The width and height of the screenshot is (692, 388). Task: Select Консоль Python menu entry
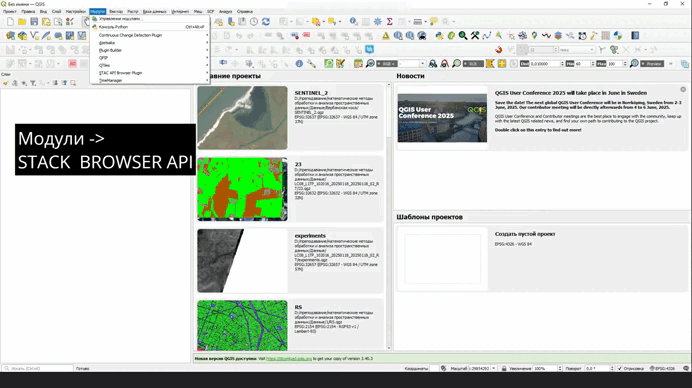tap(150, 27)
